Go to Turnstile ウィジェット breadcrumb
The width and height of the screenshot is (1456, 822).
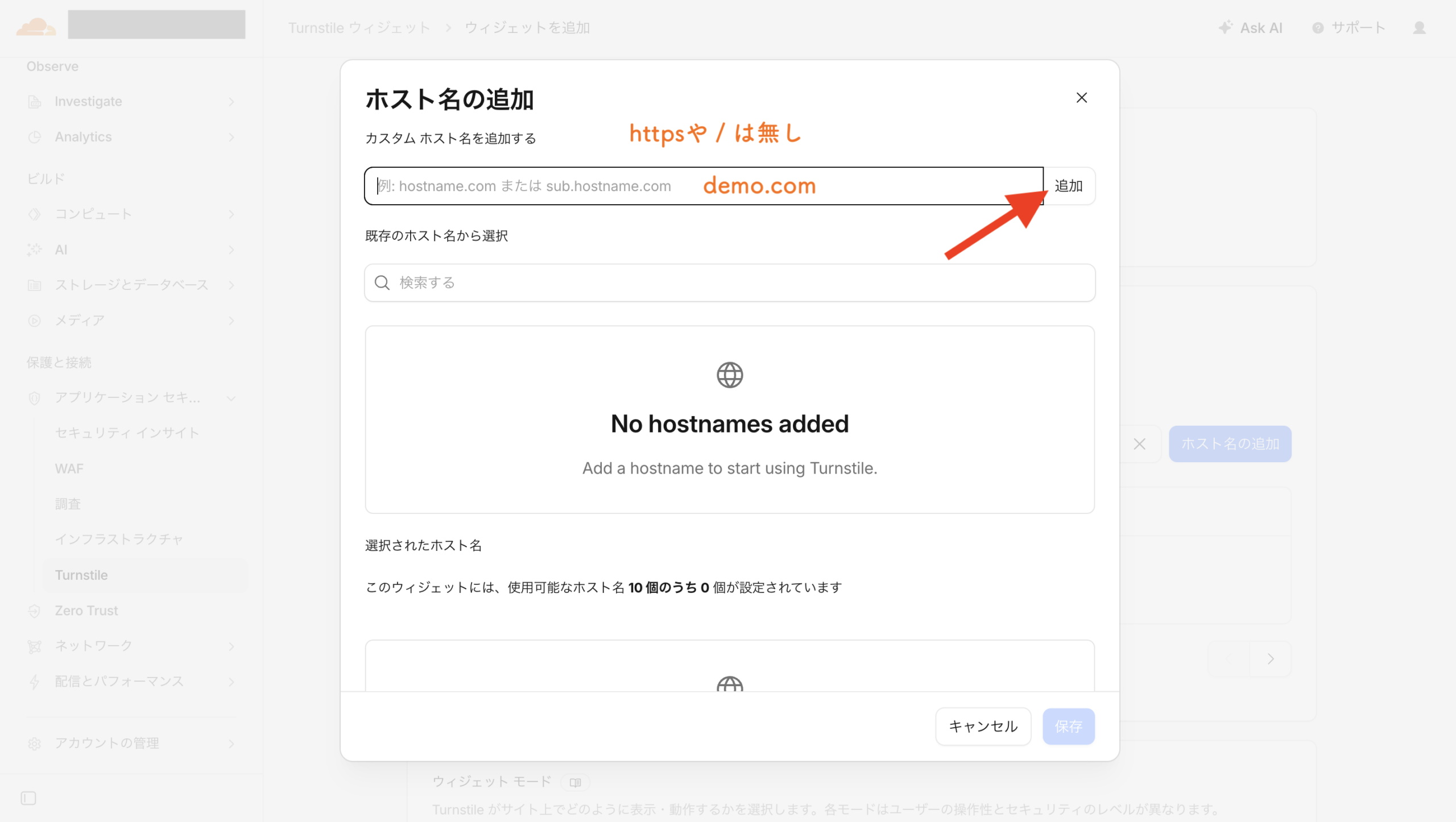point(359,28)
